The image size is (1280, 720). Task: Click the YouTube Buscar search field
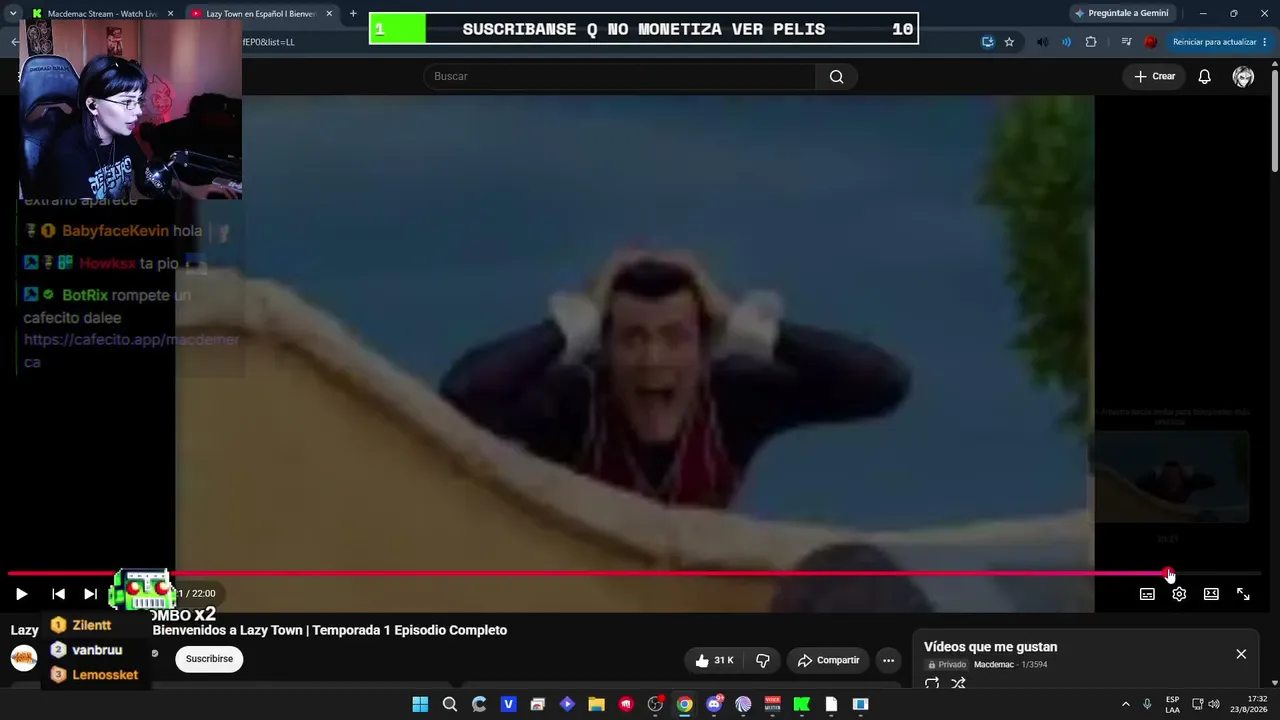[x=620, y=77]
